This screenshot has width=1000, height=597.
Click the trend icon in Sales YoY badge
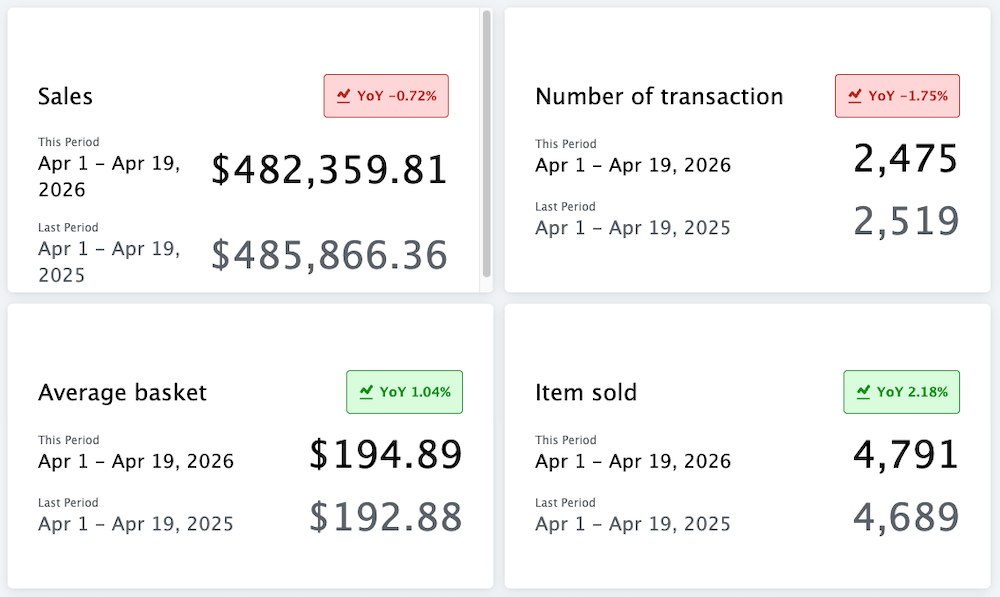(x=344, y=96)
